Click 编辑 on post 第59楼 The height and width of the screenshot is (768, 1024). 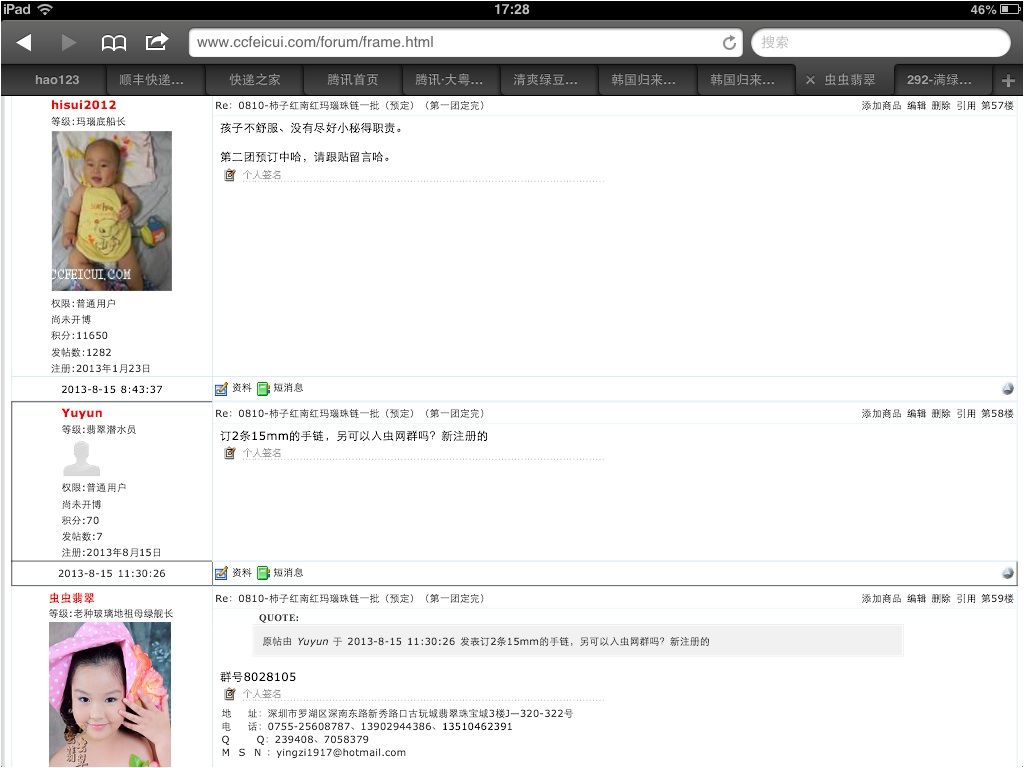(x=916, y=599)
